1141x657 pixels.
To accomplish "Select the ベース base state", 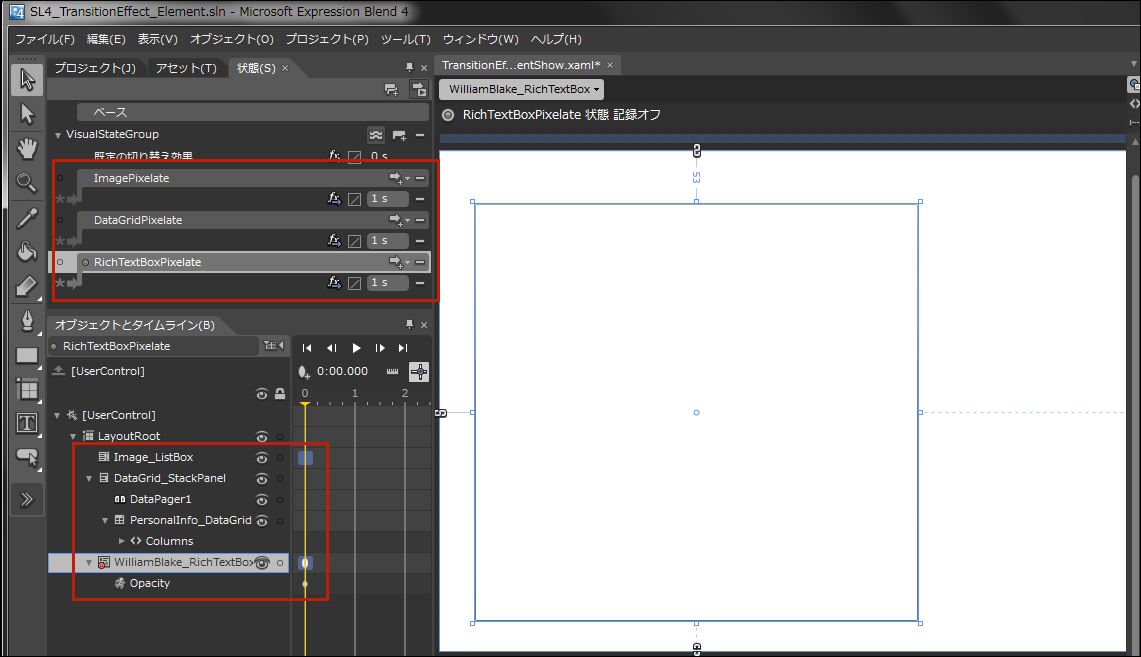I will pyautogui.click(x=253, y=112).
